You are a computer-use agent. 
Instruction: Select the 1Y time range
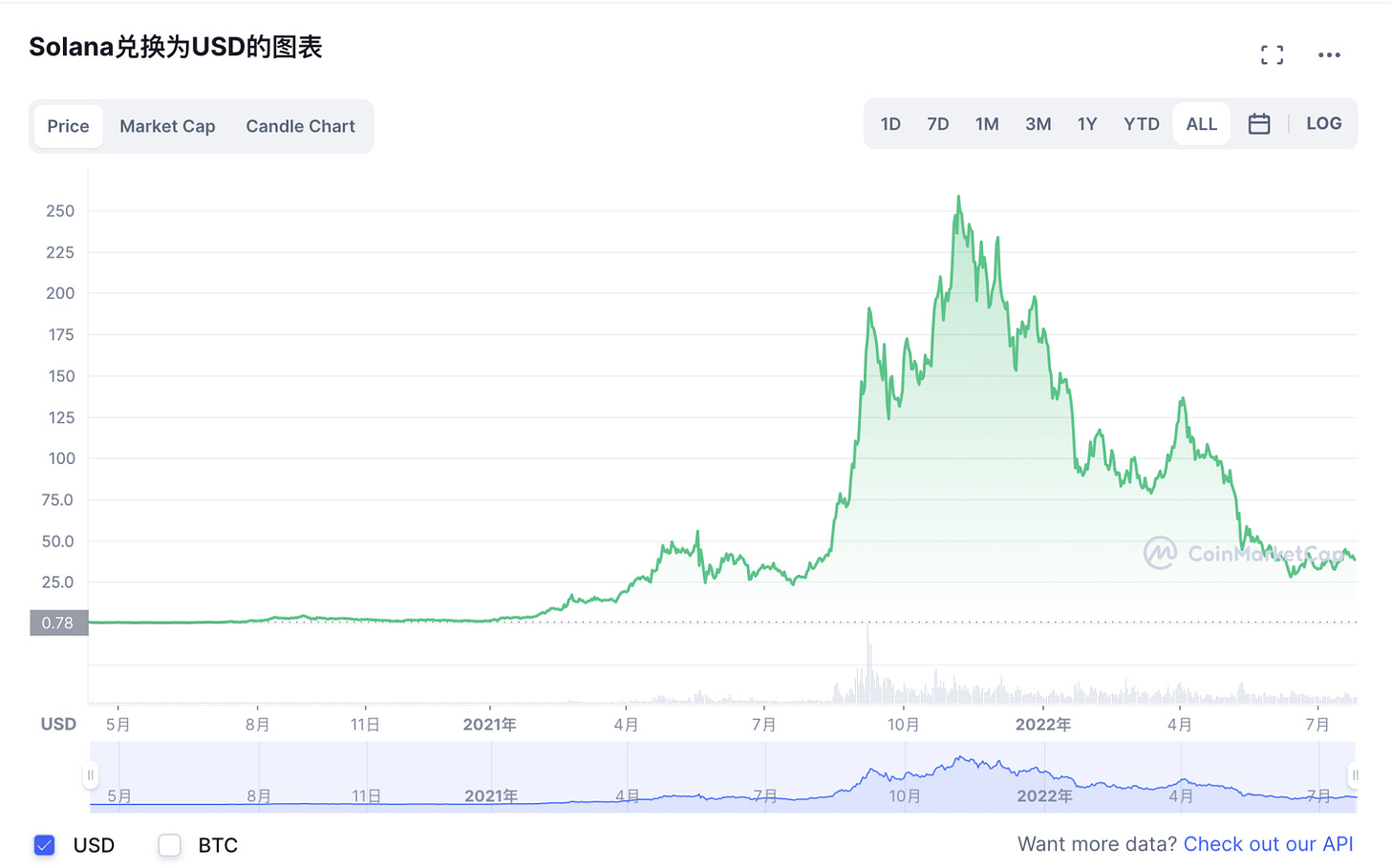coord(1087,124)
